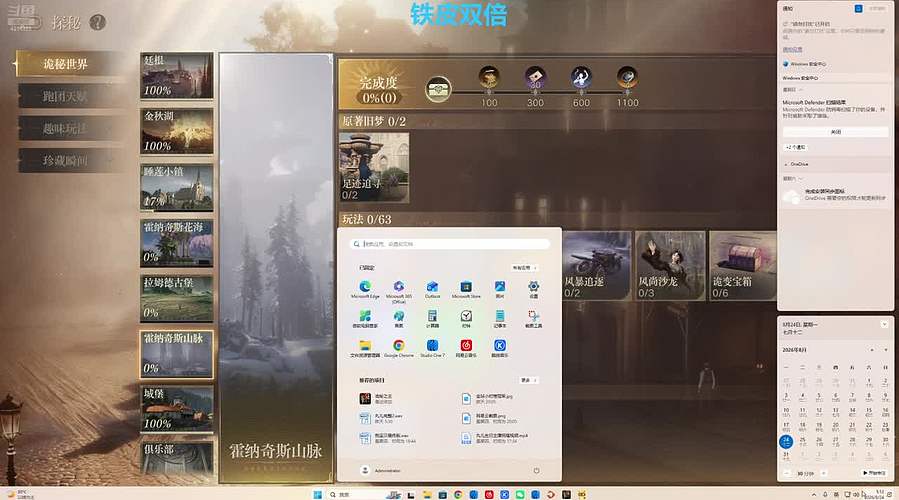Click the Start menu search box
899x500 pixels.
tap(450, 244)
